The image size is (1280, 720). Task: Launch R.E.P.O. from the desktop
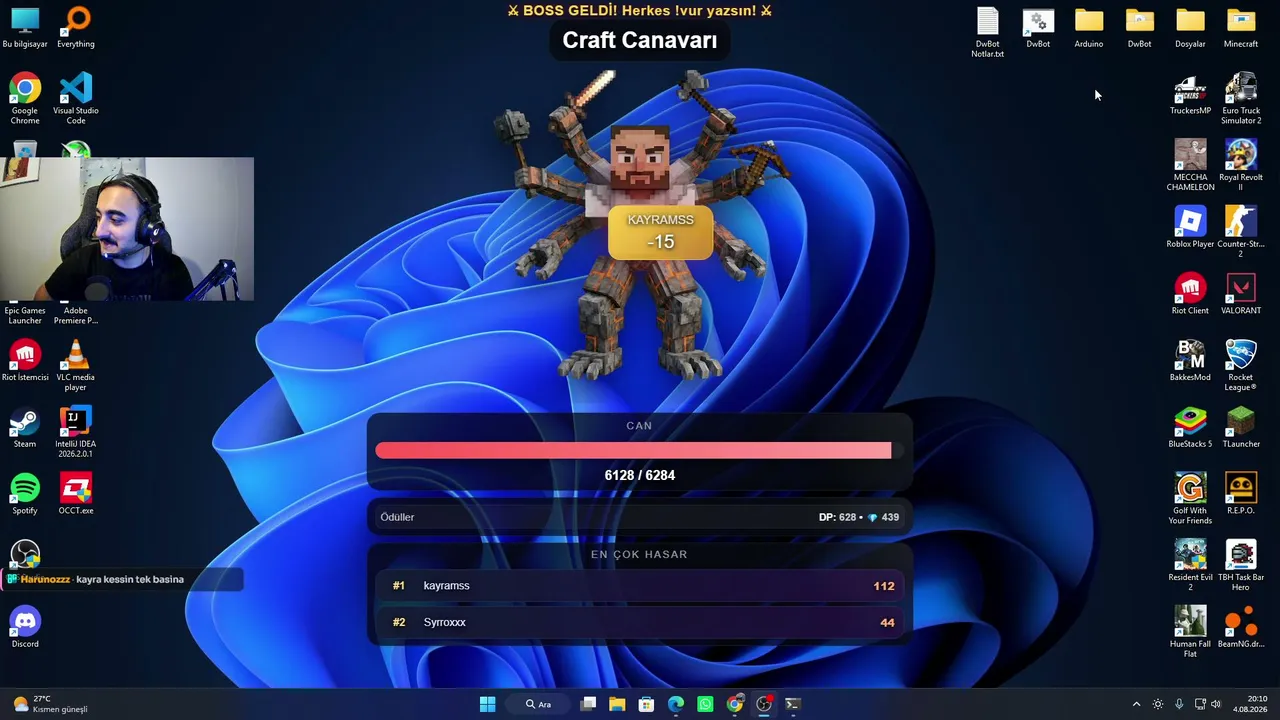click(x=1241, y=495)
